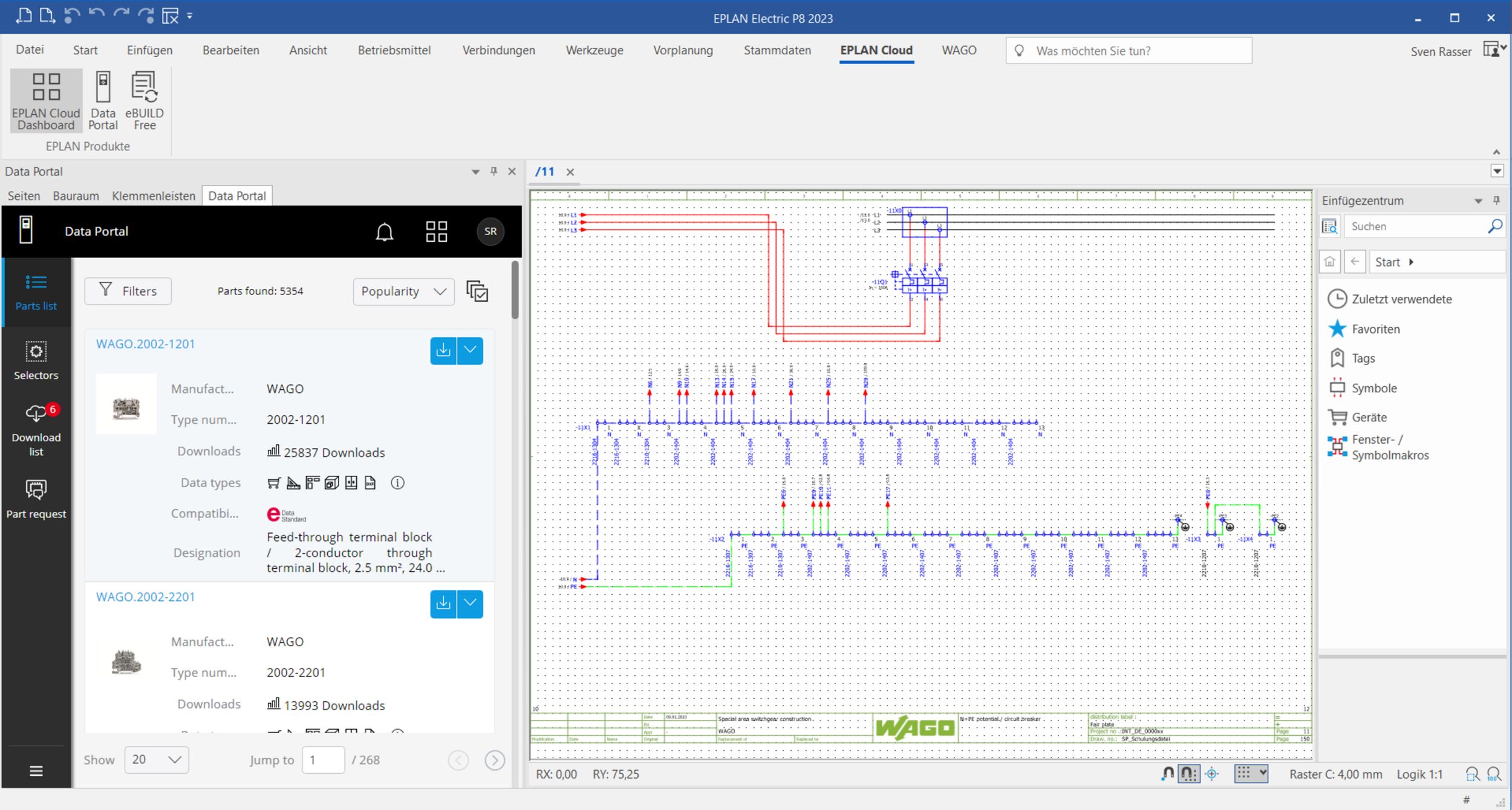Viewport: 1512px width, 810px height.
Task: Open the Selectors sidebar section
Action: click(36, 360)
